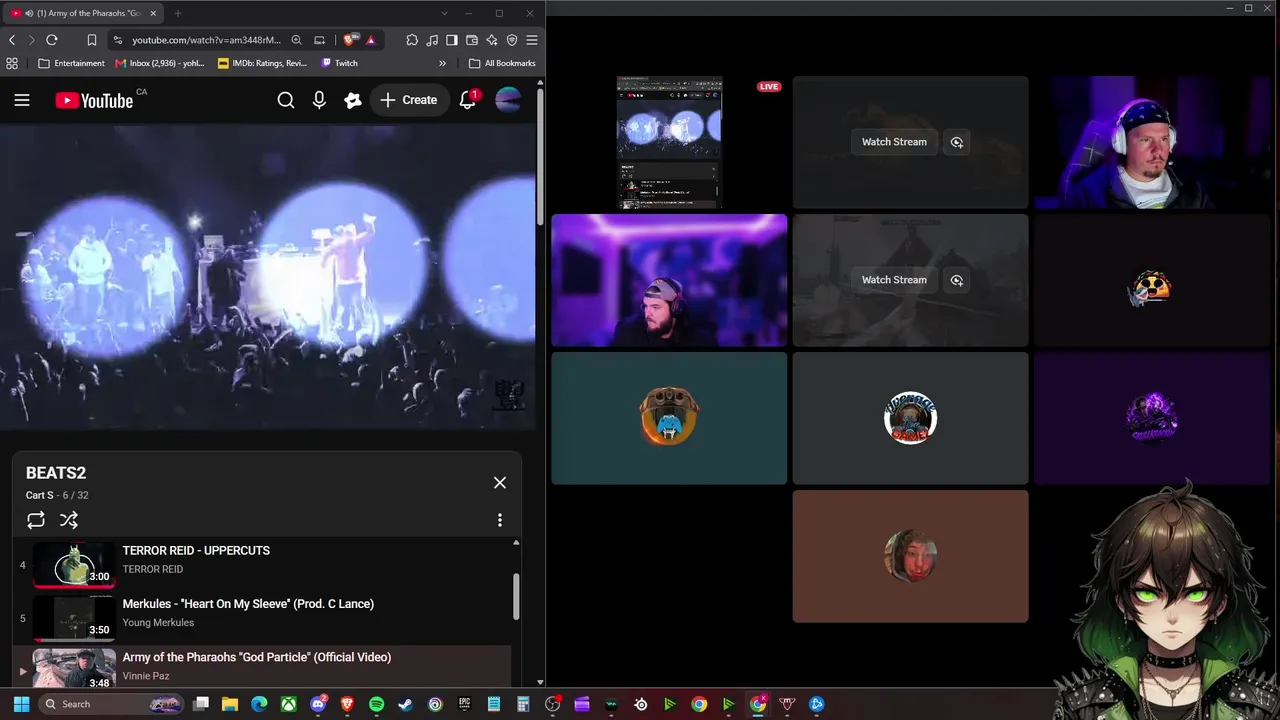Open the zoom magnifier in the address bar

point(296,40)
